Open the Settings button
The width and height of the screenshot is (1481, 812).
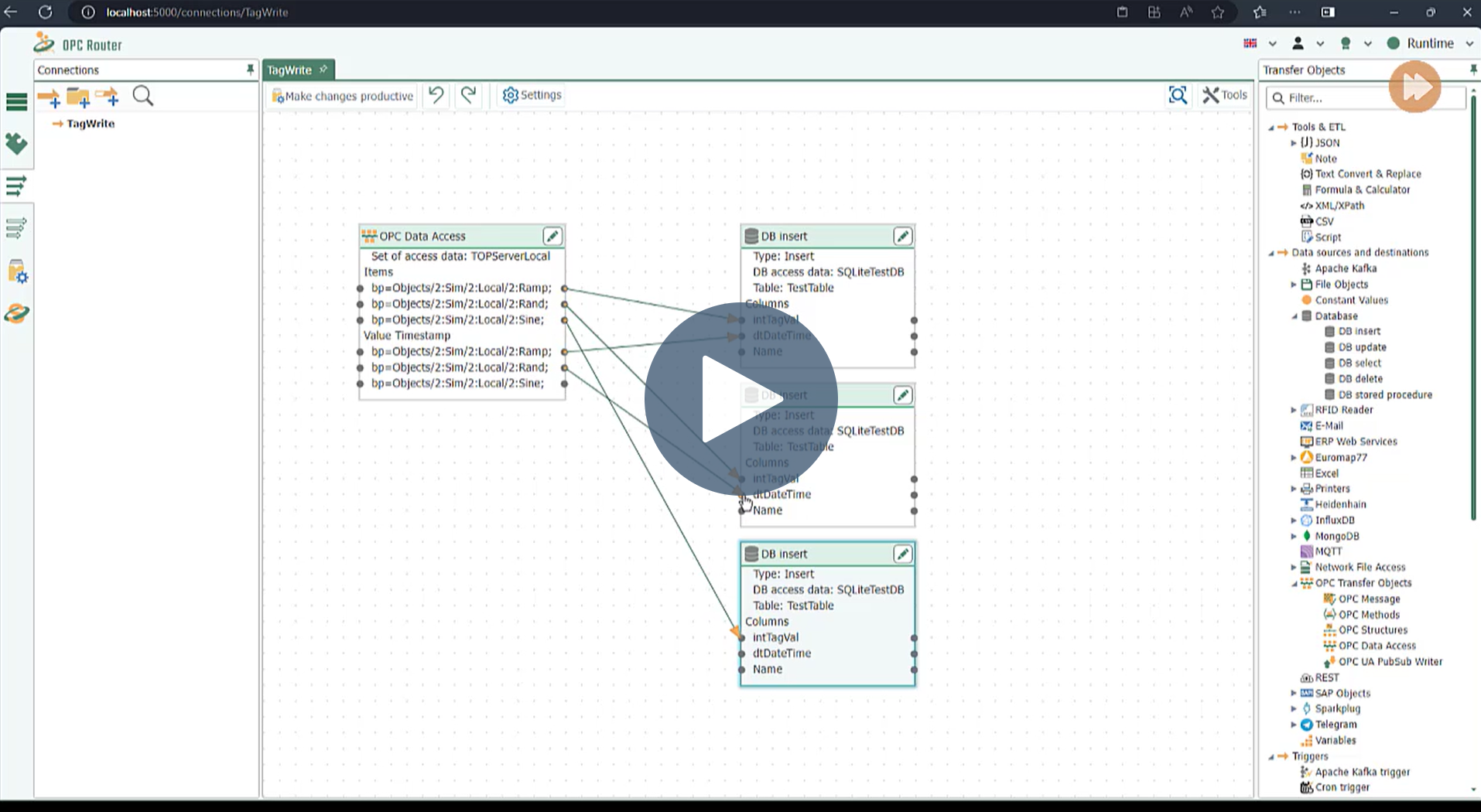[532, 95]
